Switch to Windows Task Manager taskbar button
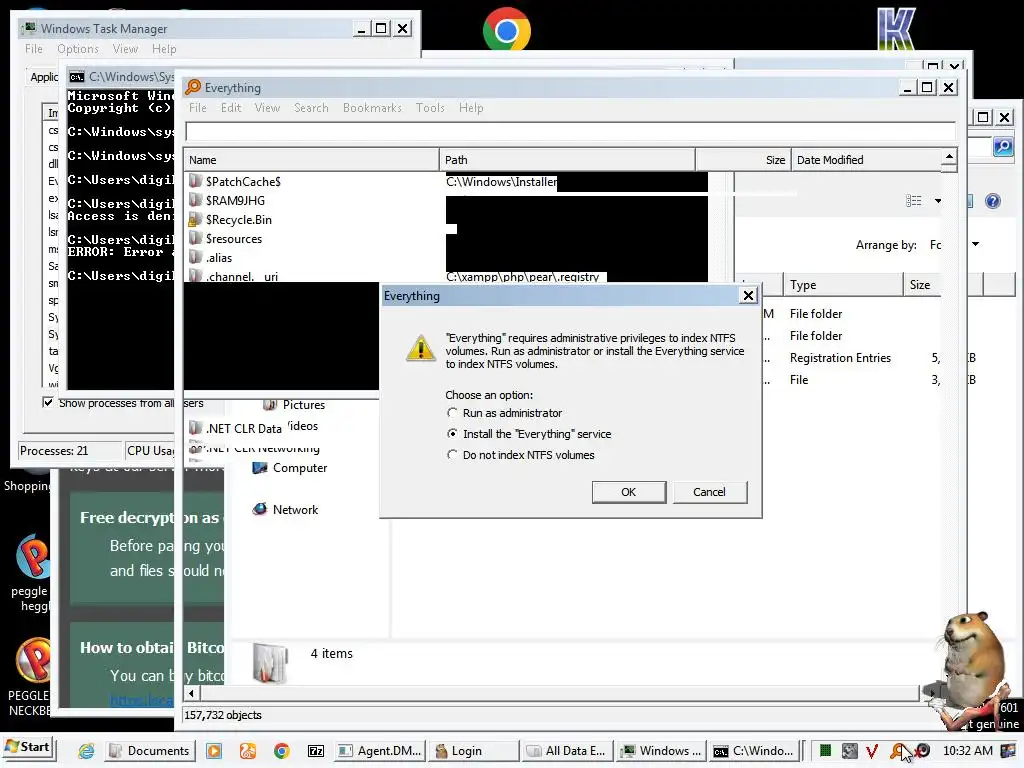The image size is (1024, 768). pyautogui.click(x=662, y=751)
